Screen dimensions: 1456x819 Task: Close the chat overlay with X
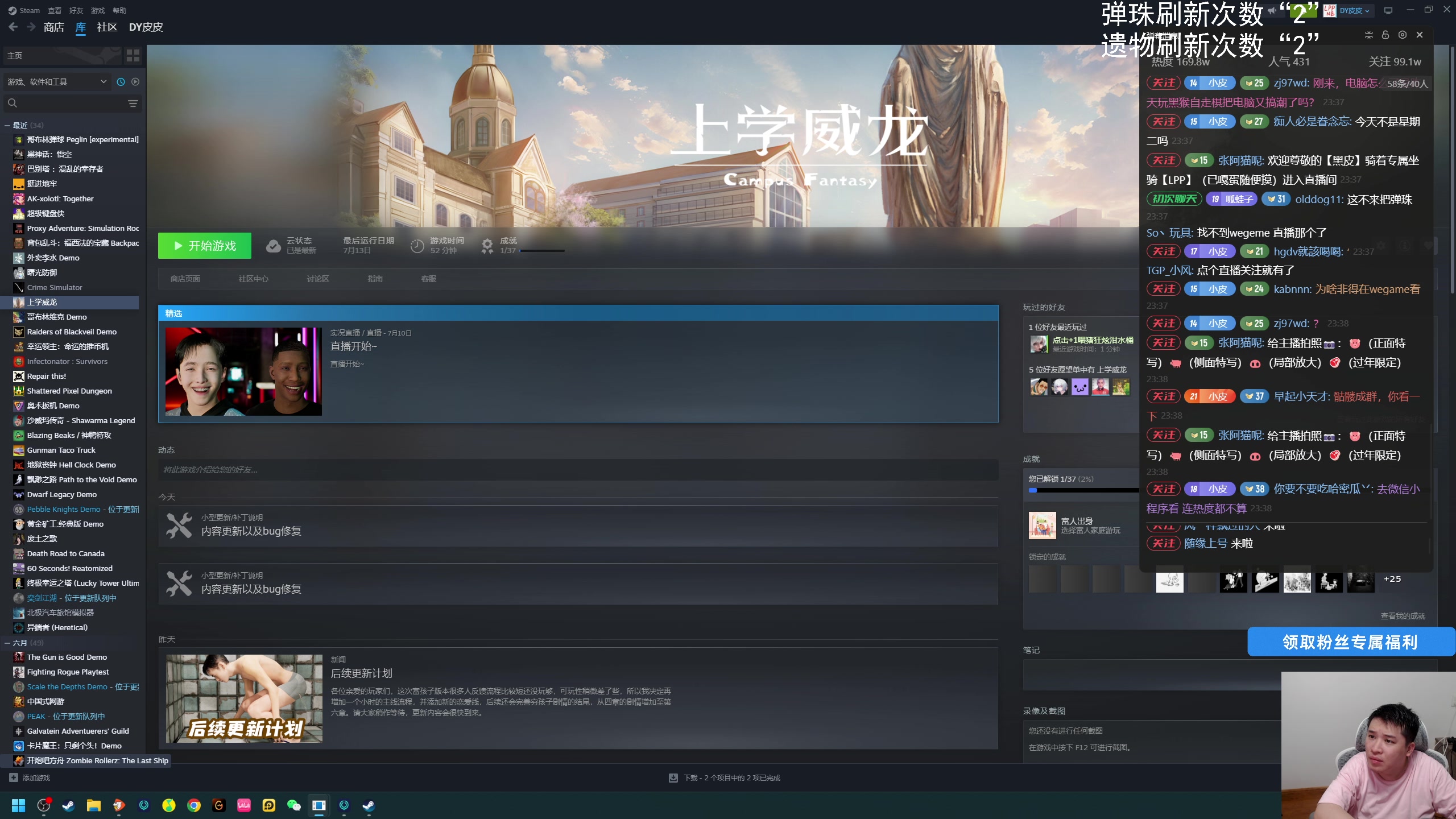tap(1420, 35)
